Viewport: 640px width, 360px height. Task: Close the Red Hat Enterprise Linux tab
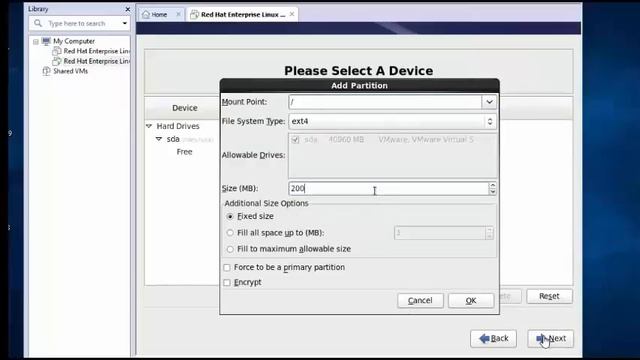point(292,14)
